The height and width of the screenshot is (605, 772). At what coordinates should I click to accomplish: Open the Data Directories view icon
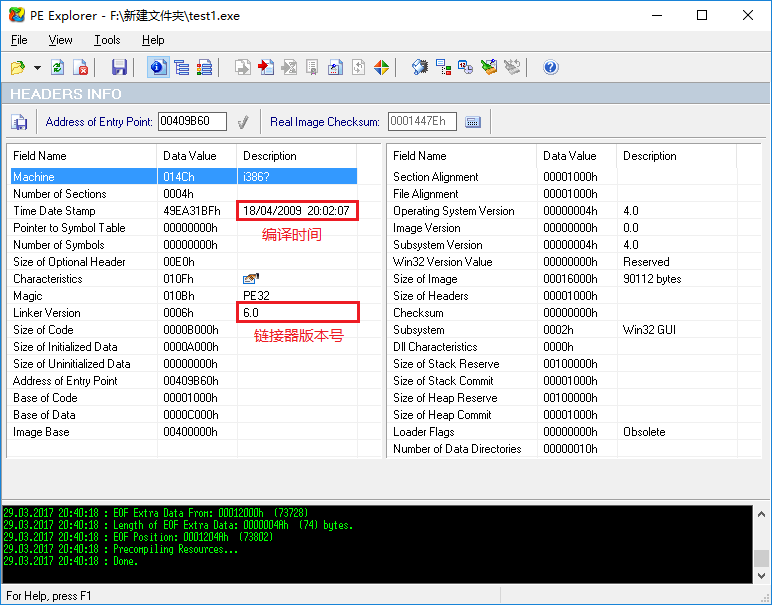click(x=182, y=67)
